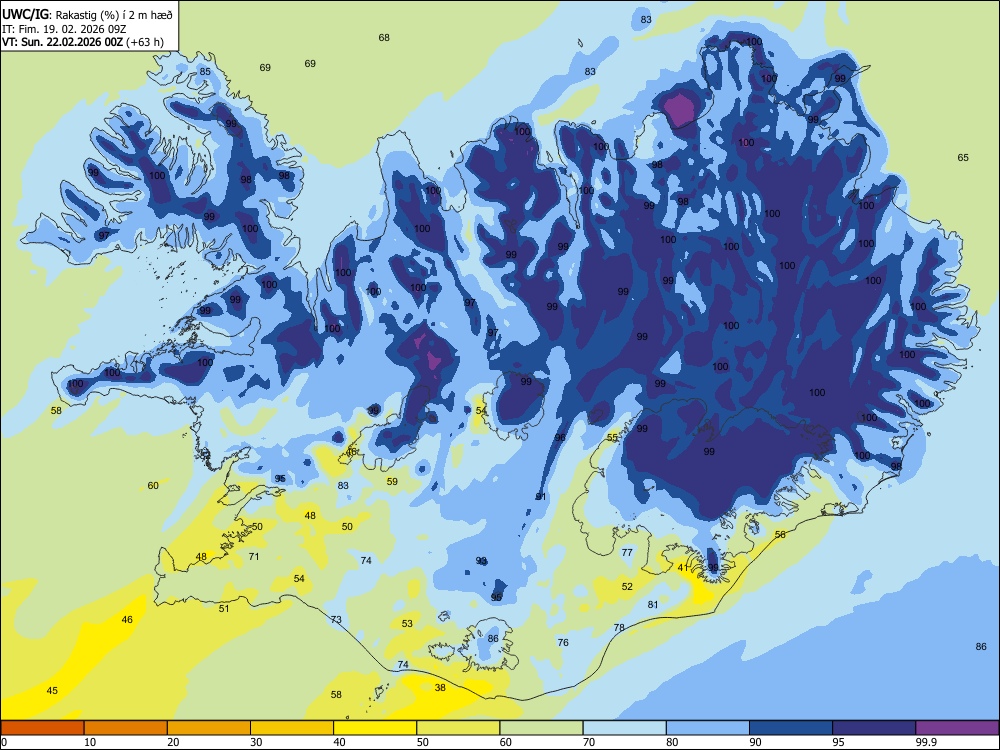This screenshot has height=750, width=1000.
Task: Click the humidity value 55 on the map
Action: click(x=612, y=438)
